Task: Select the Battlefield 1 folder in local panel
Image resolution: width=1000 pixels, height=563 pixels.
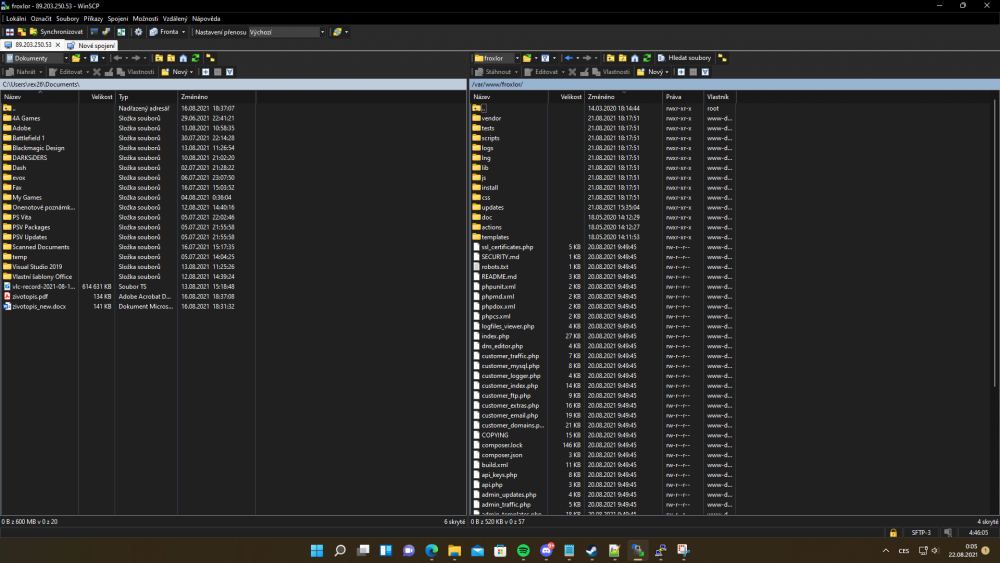Action: [28, 138]
